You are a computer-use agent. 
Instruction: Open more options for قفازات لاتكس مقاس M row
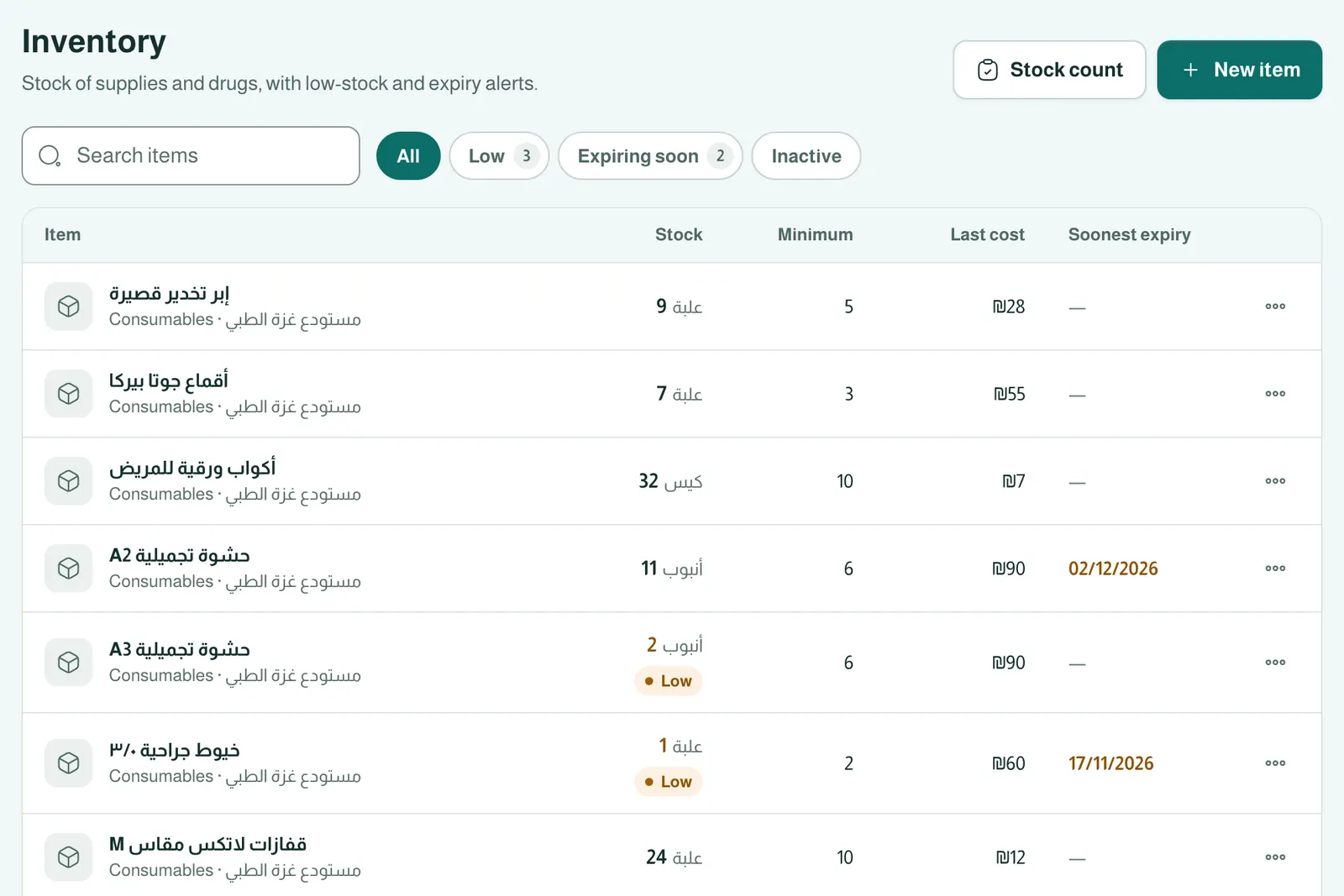1275,857
